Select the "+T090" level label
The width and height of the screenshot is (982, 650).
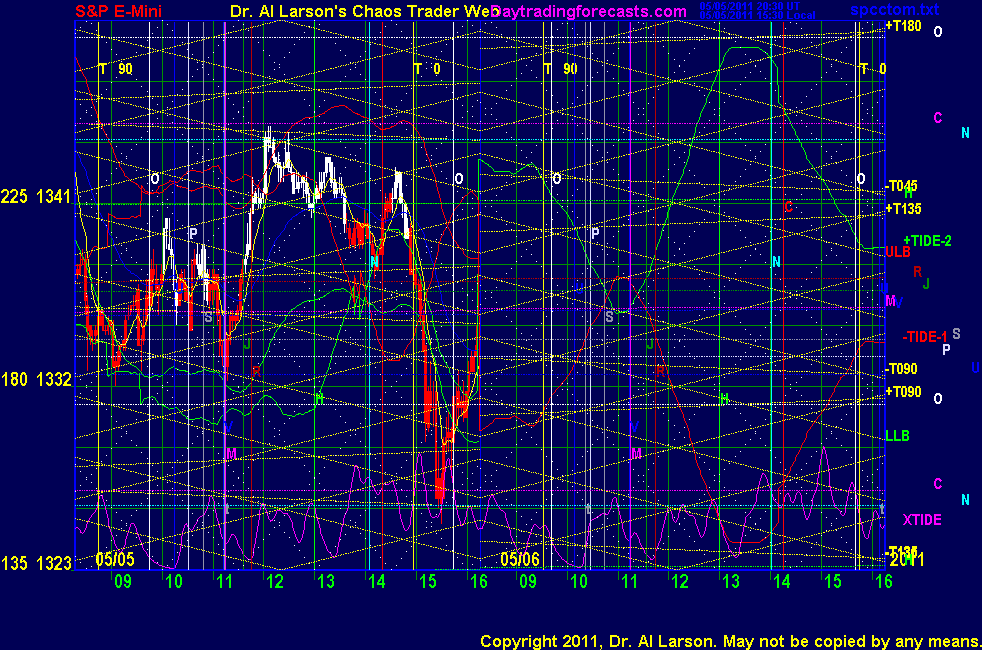pyautogui.click(x=903, y=392)
